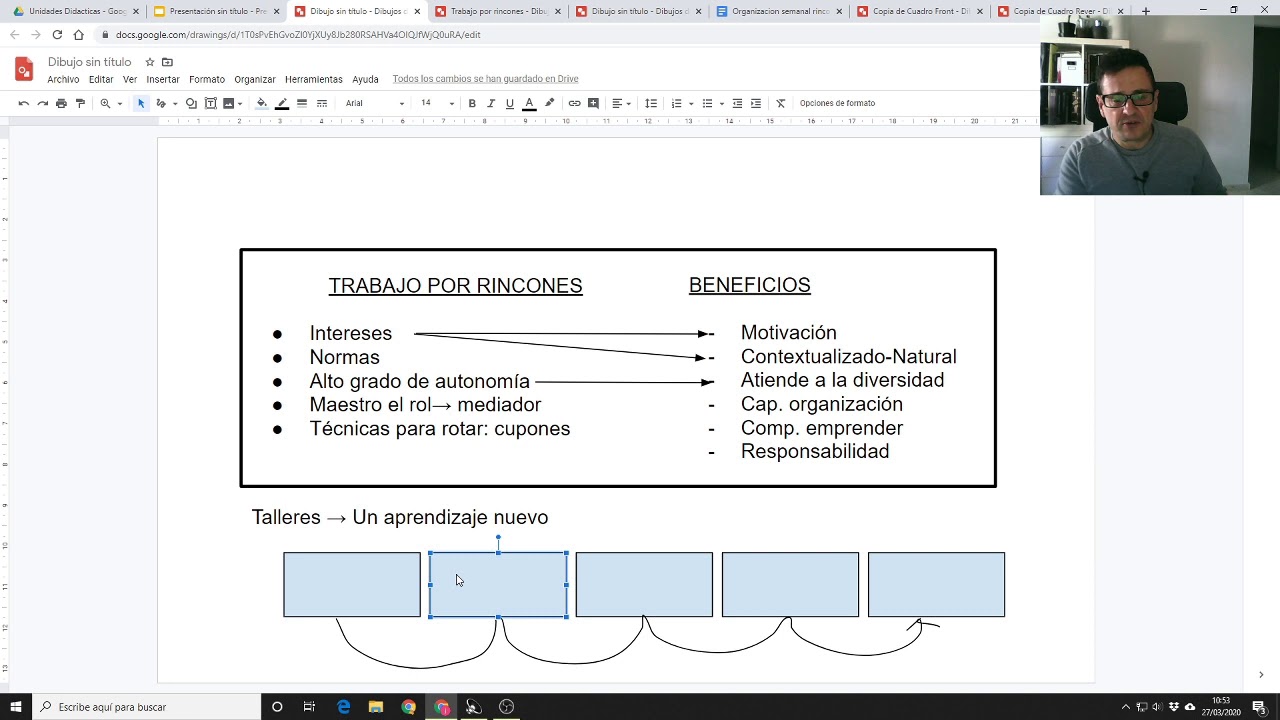The height and width of the screenshot is (720, 1280).
Task: Open the Editar menu
Action: pos(101,79)
